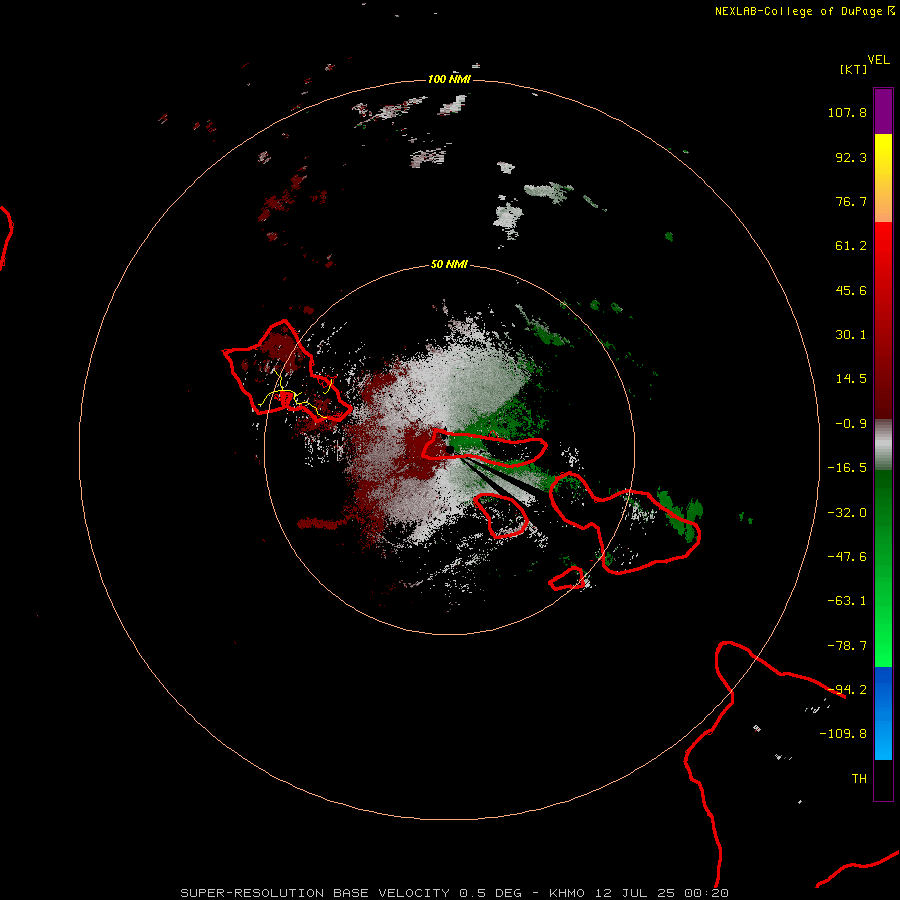Select the -0.9 scale label
The image size is (900, 900).
click(851, 424)
